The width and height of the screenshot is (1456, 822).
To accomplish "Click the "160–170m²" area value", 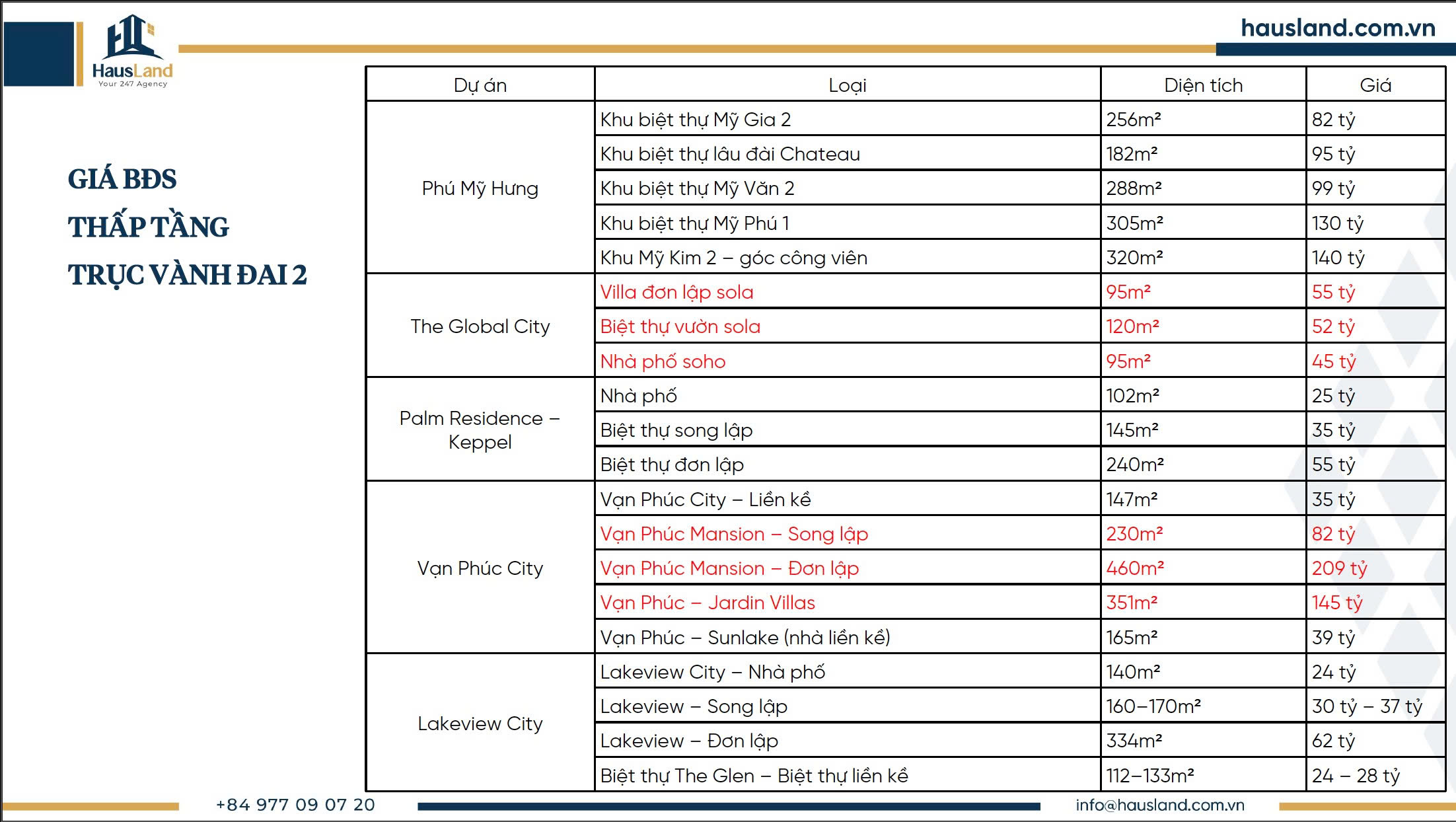I will click(1153, 706).
